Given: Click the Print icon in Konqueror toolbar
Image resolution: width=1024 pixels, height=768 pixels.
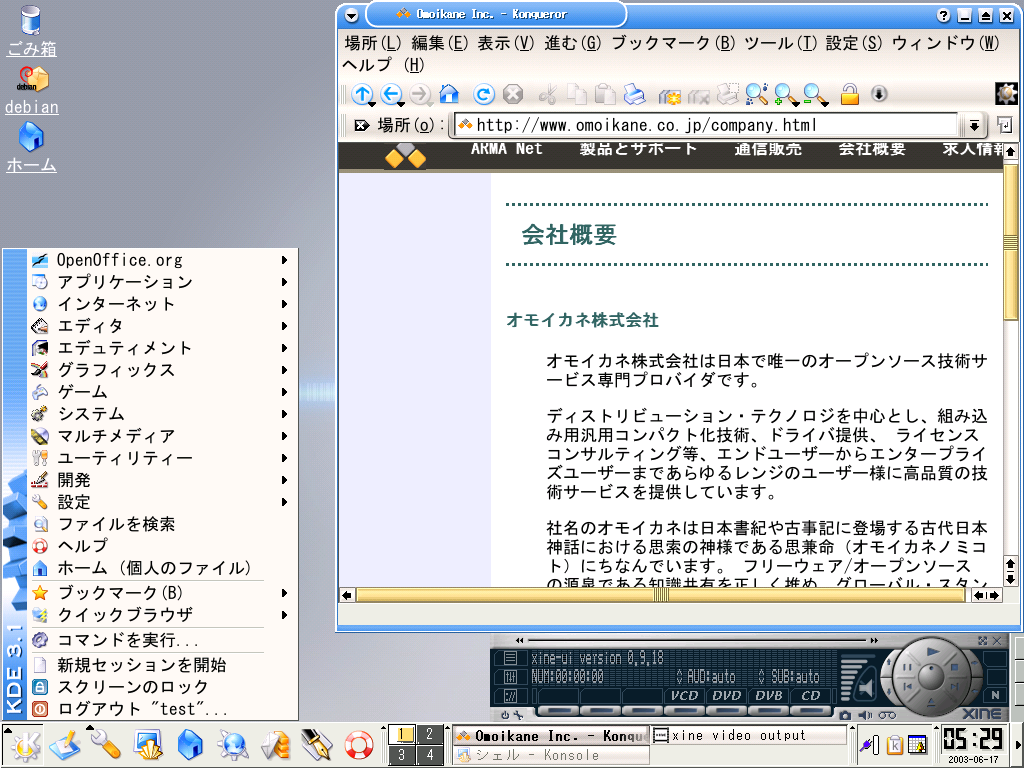Looking at the screenshot, I should (x=633, y=95).
